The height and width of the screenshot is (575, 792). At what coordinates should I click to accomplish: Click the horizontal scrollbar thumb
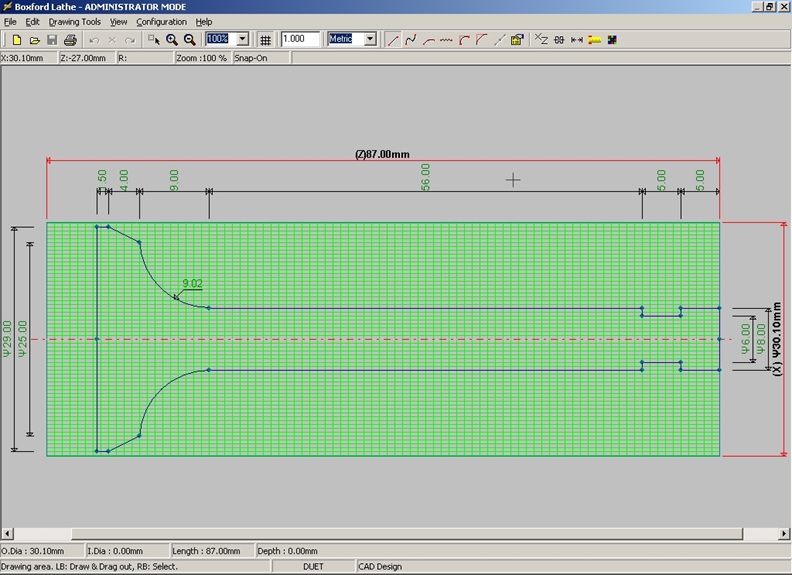pyautogui.click(x=407, y=534)
